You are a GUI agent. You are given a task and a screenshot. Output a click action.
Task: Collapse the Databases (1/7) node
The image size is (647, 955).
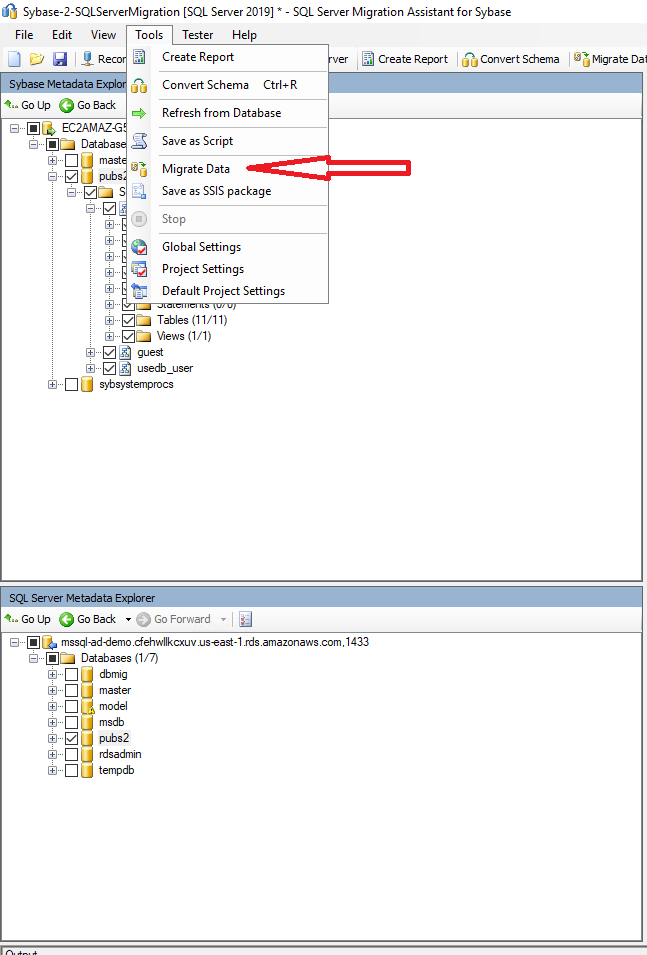click(34, 658)
